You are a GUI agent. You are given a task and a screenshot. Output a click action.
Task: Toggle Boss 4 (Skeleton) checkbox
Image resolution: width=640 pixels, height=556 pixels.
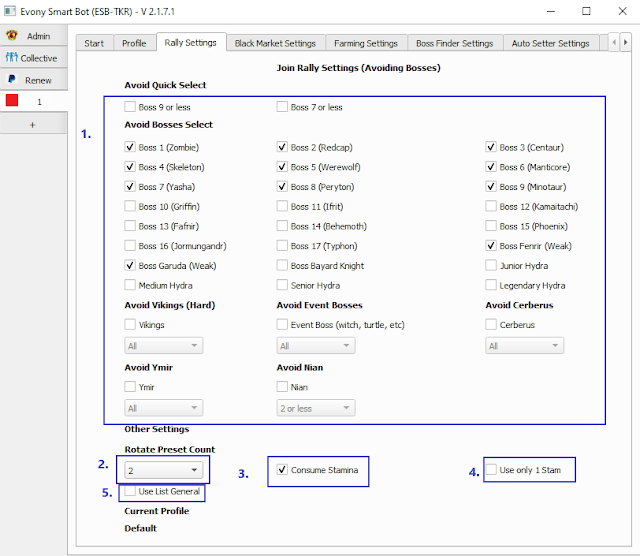(x=130, y=167)
